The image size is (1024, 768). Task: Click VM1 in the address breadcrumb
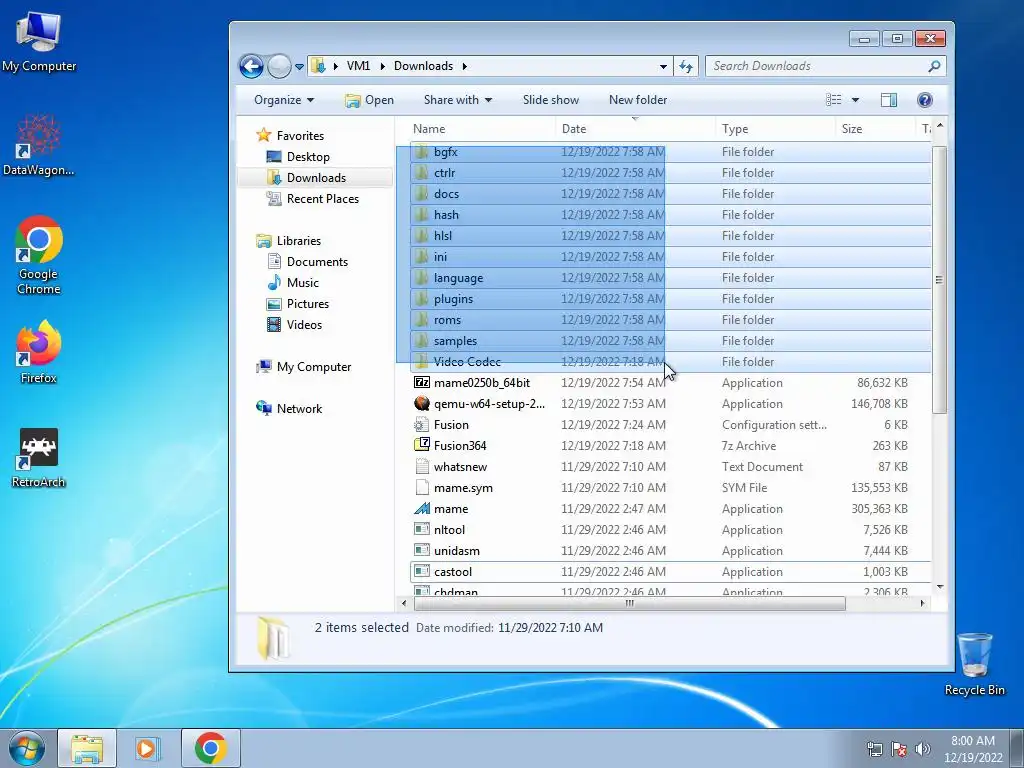(x=359, y=66)
